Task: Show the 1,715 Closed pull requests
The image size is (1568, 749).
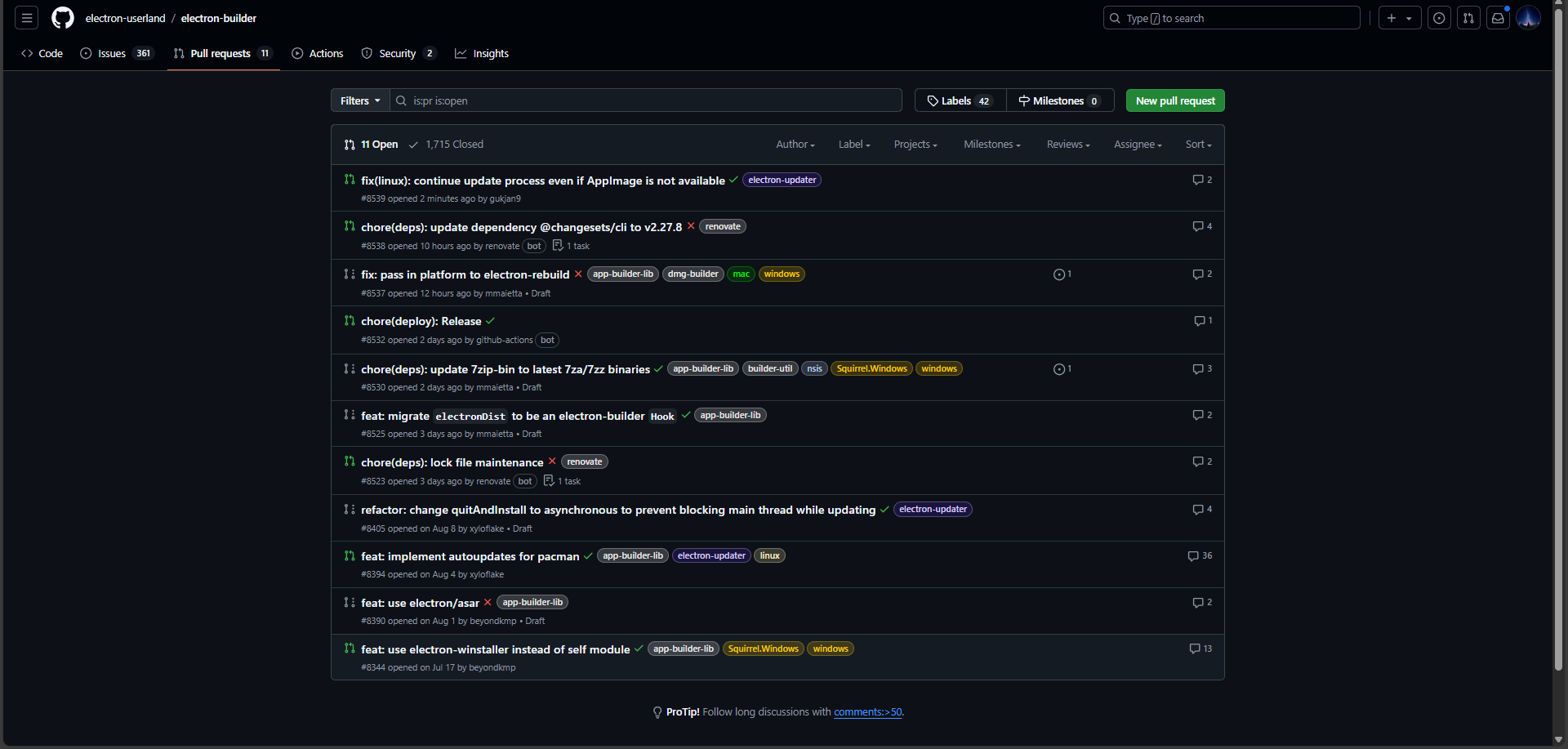Action: [x=446, y=145]
